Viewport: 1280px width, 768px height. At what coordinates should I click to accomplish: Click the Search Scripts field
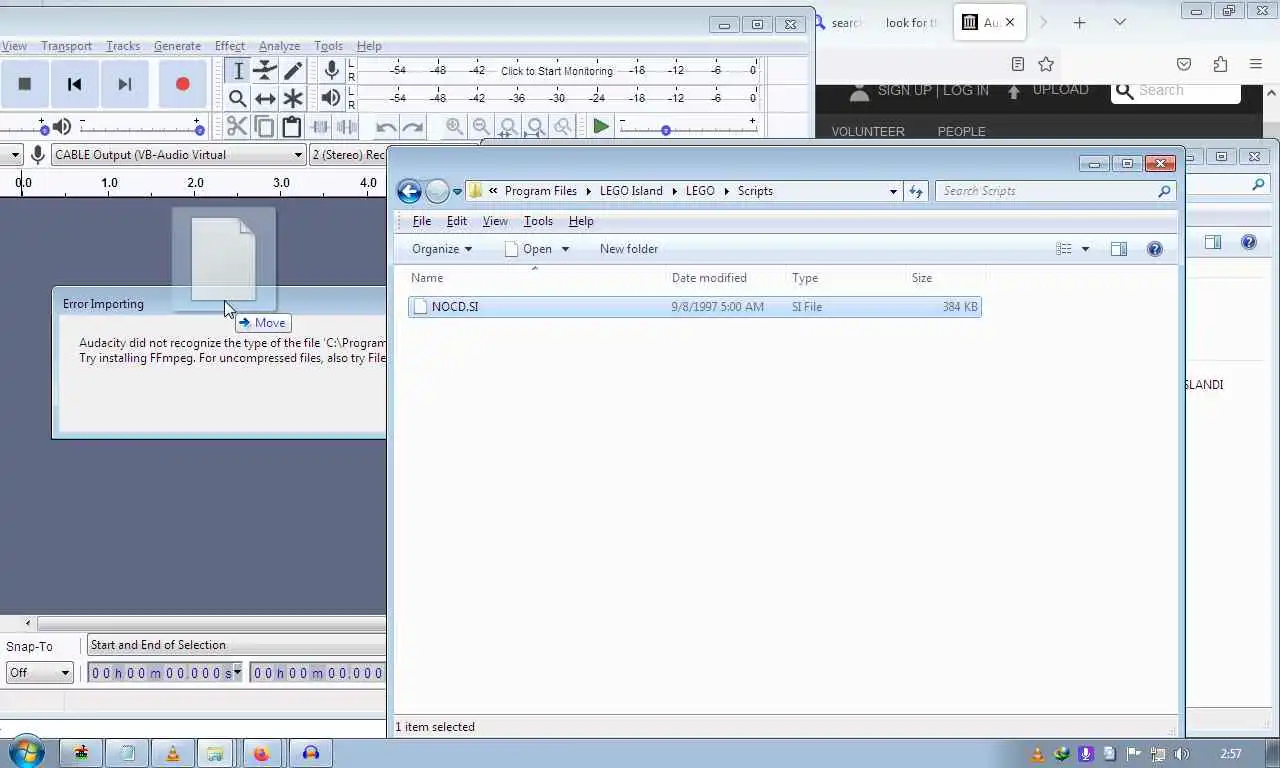[x=1056, y=191]
